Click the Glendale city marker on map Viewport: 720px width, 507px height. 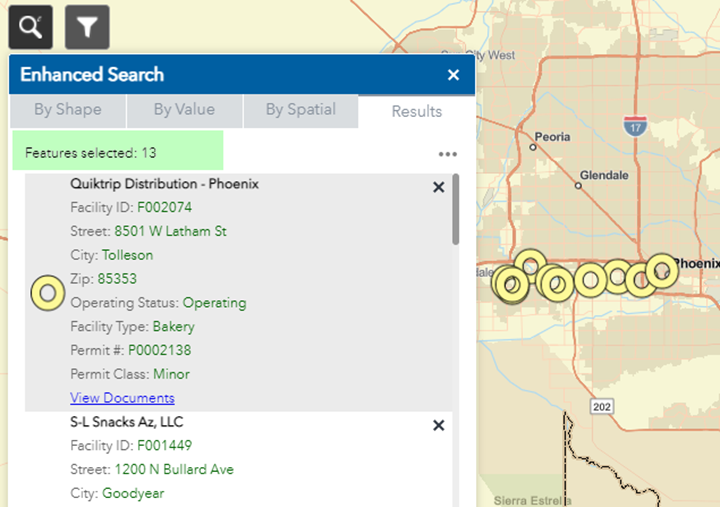[x=578, y=186]
